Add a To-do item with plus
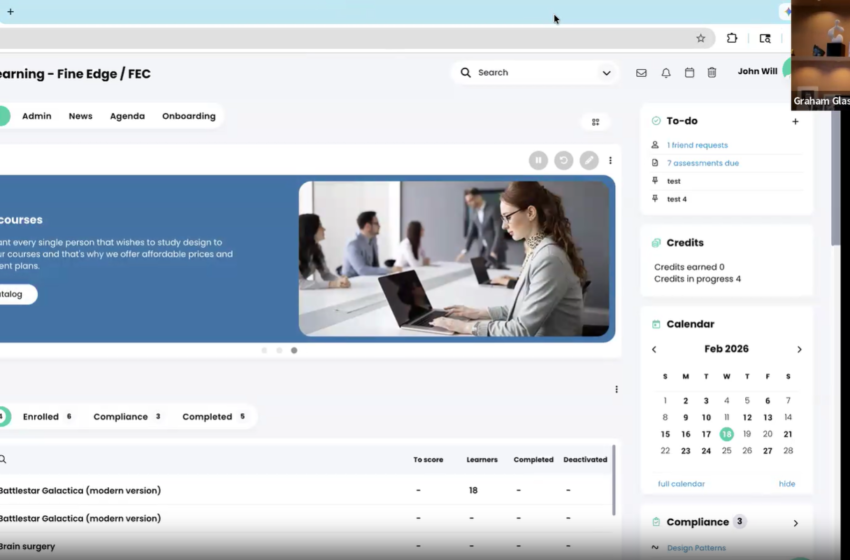The width and height of the screenshot is (850, 560). click(795, 121)
